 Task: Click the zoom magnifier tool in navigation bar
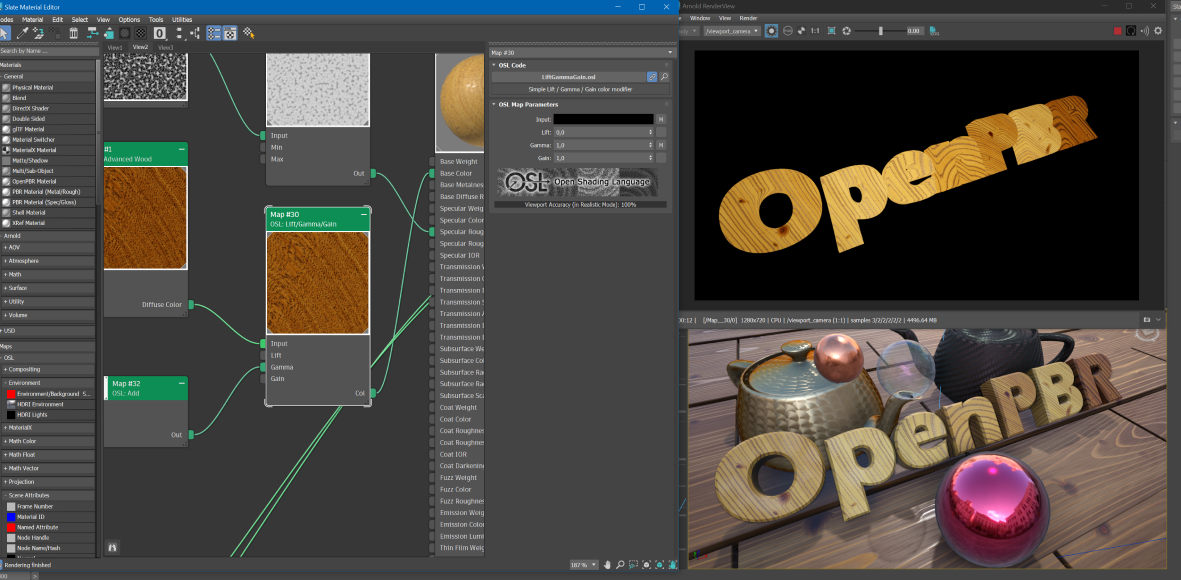pos(620,564)
